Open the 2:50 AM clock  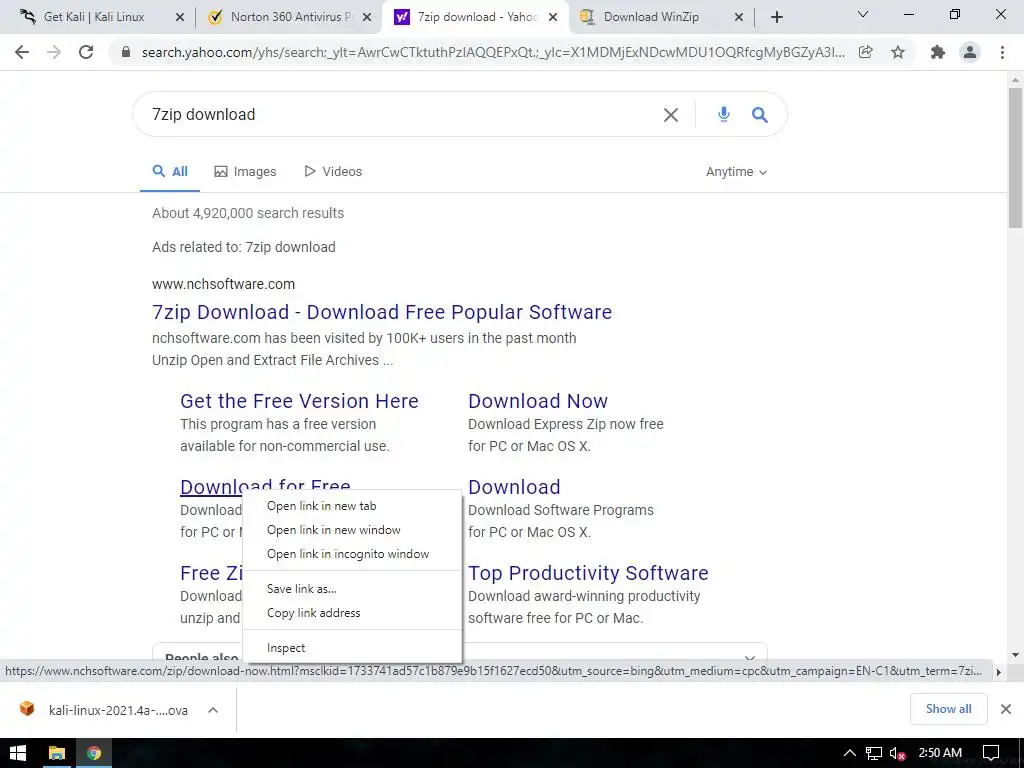[x=940, y=753]
